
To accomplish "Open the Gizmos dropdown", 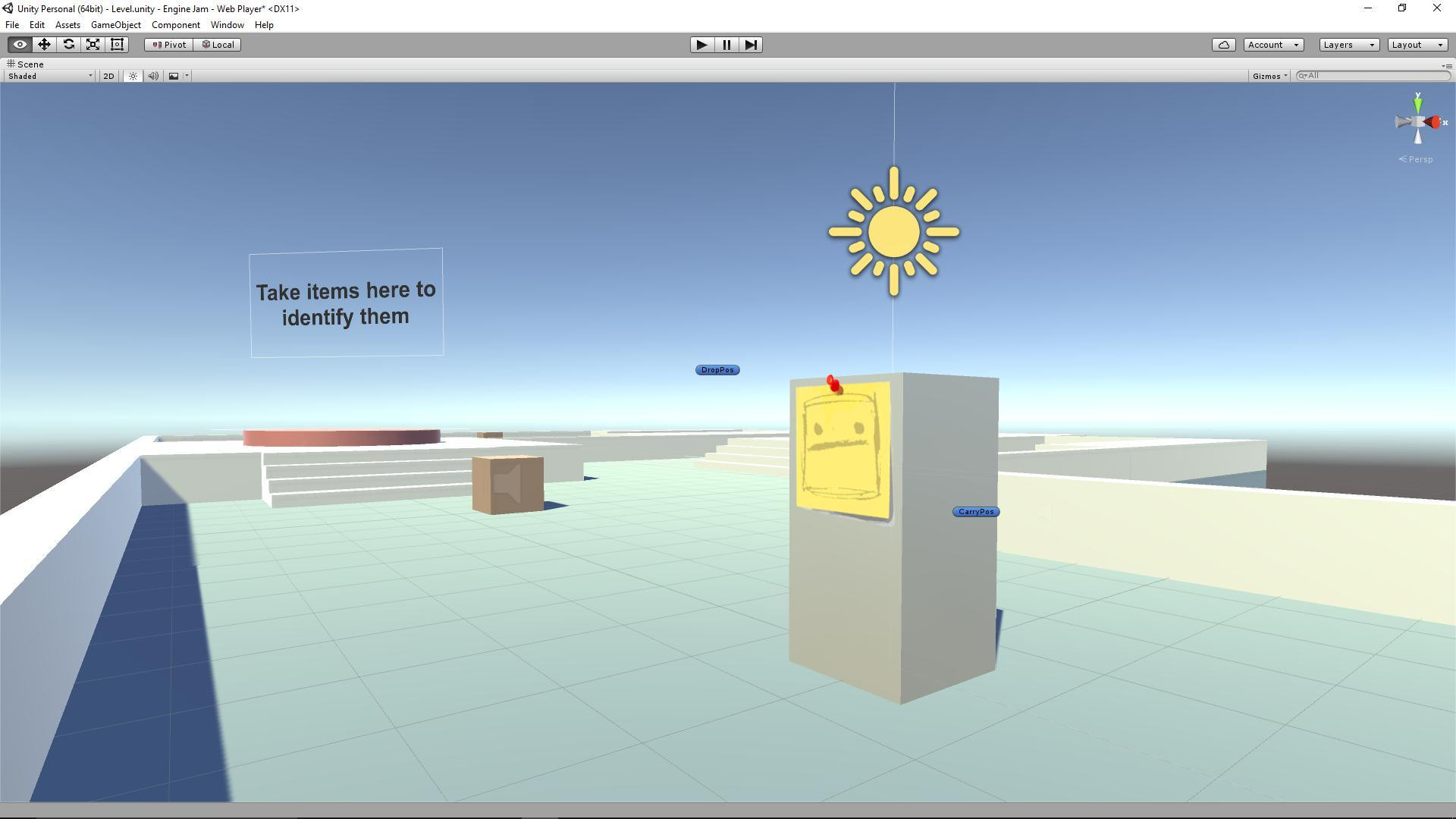I will [x=1269, y=76].
